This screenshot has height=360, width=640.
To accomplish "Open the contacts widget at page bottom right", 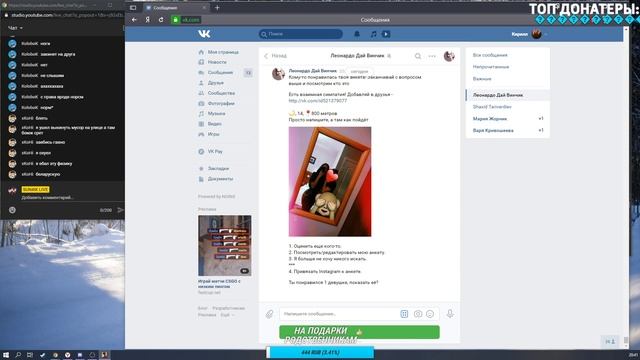I will point(610,342).
